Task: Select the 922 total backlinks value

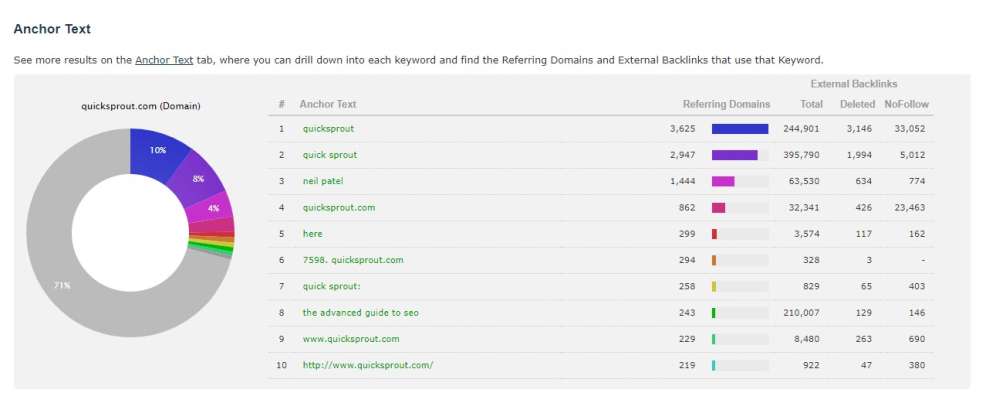Action: [x=811, y=365]
